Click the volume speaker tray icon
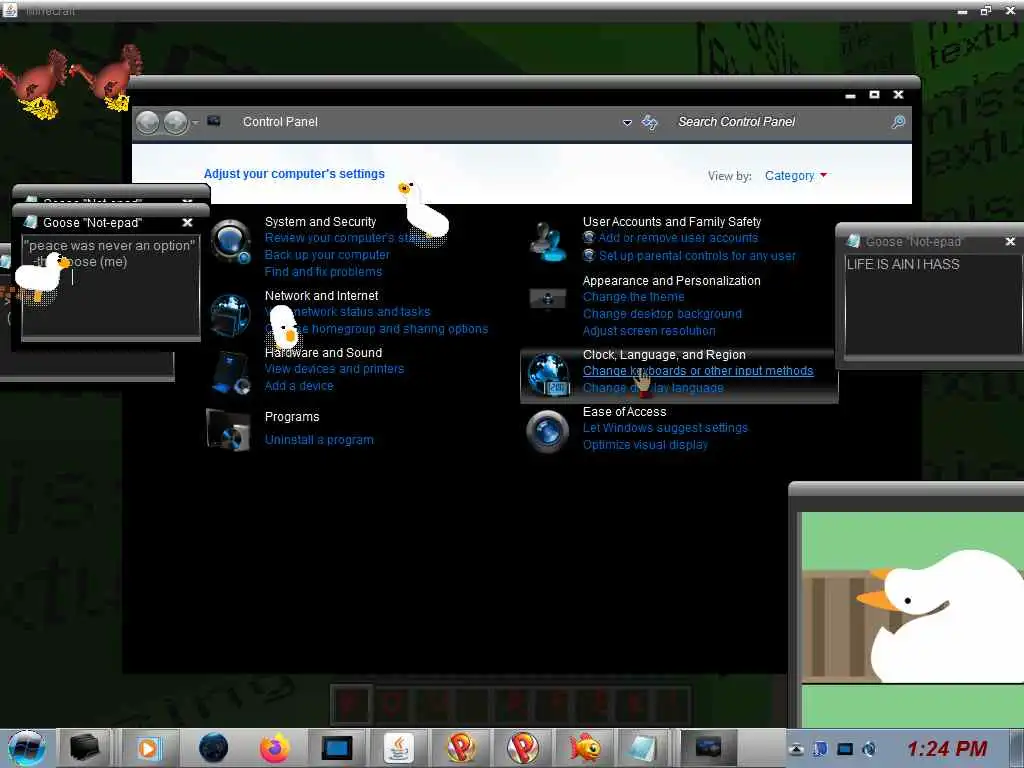 pos(869,749)
